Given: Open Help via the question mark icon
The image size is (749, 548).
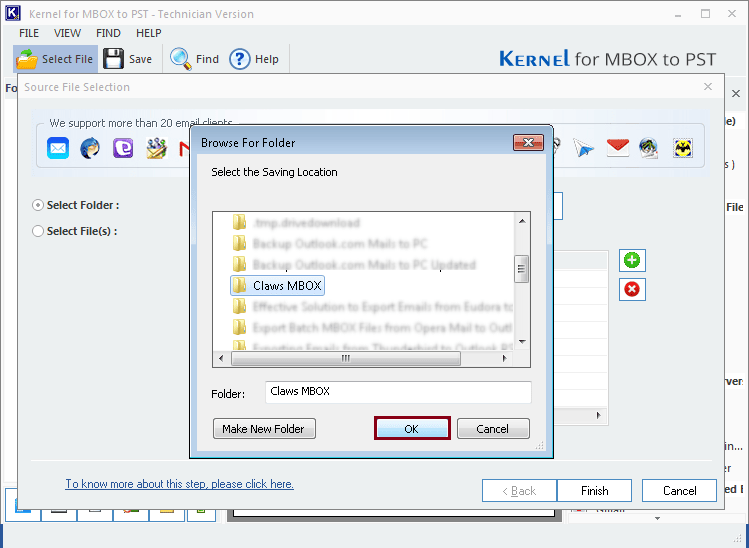Looking at the screenshot, I should coord(240,59).
